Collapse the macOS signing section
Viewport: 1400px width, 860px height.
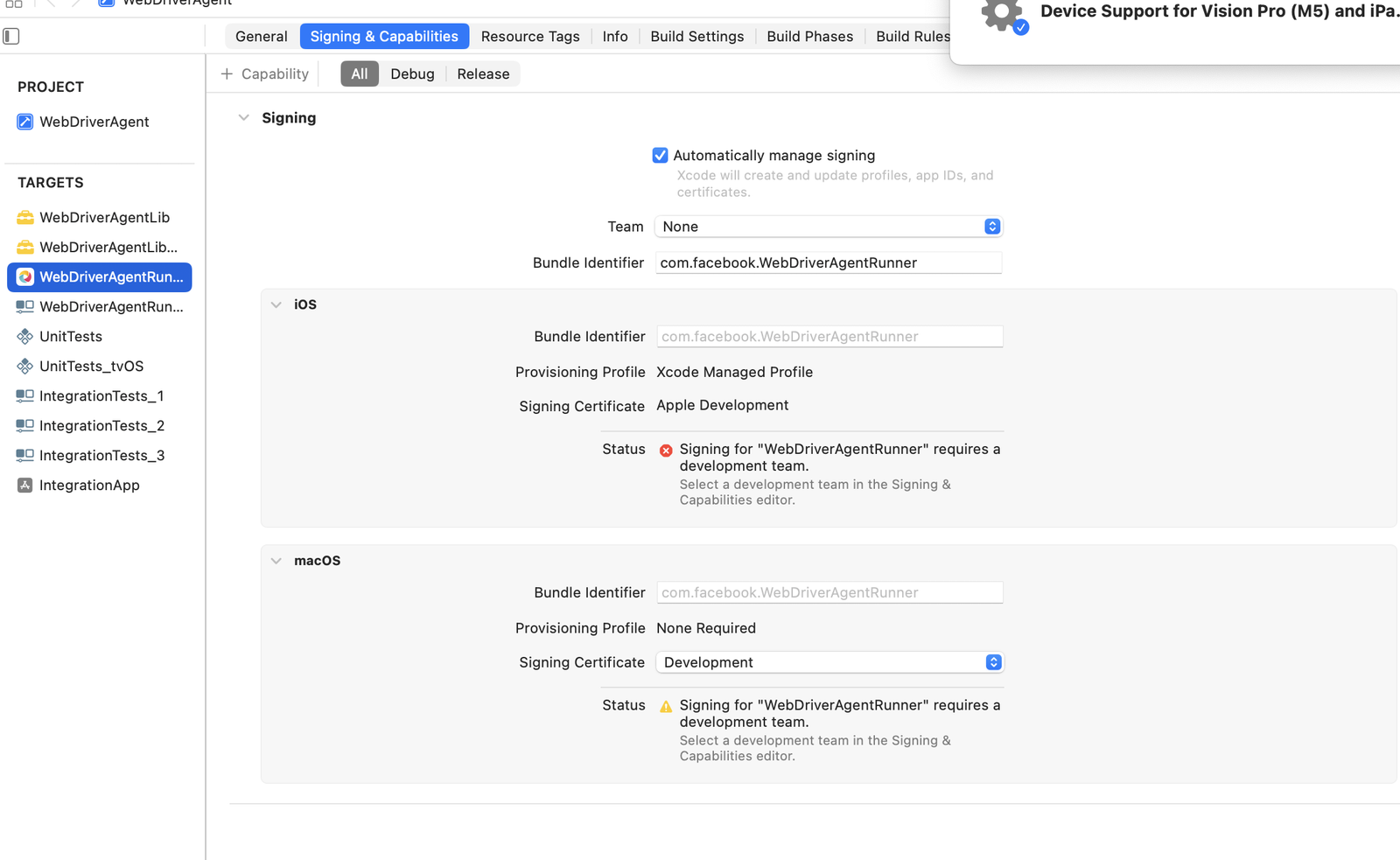point(276,561)
